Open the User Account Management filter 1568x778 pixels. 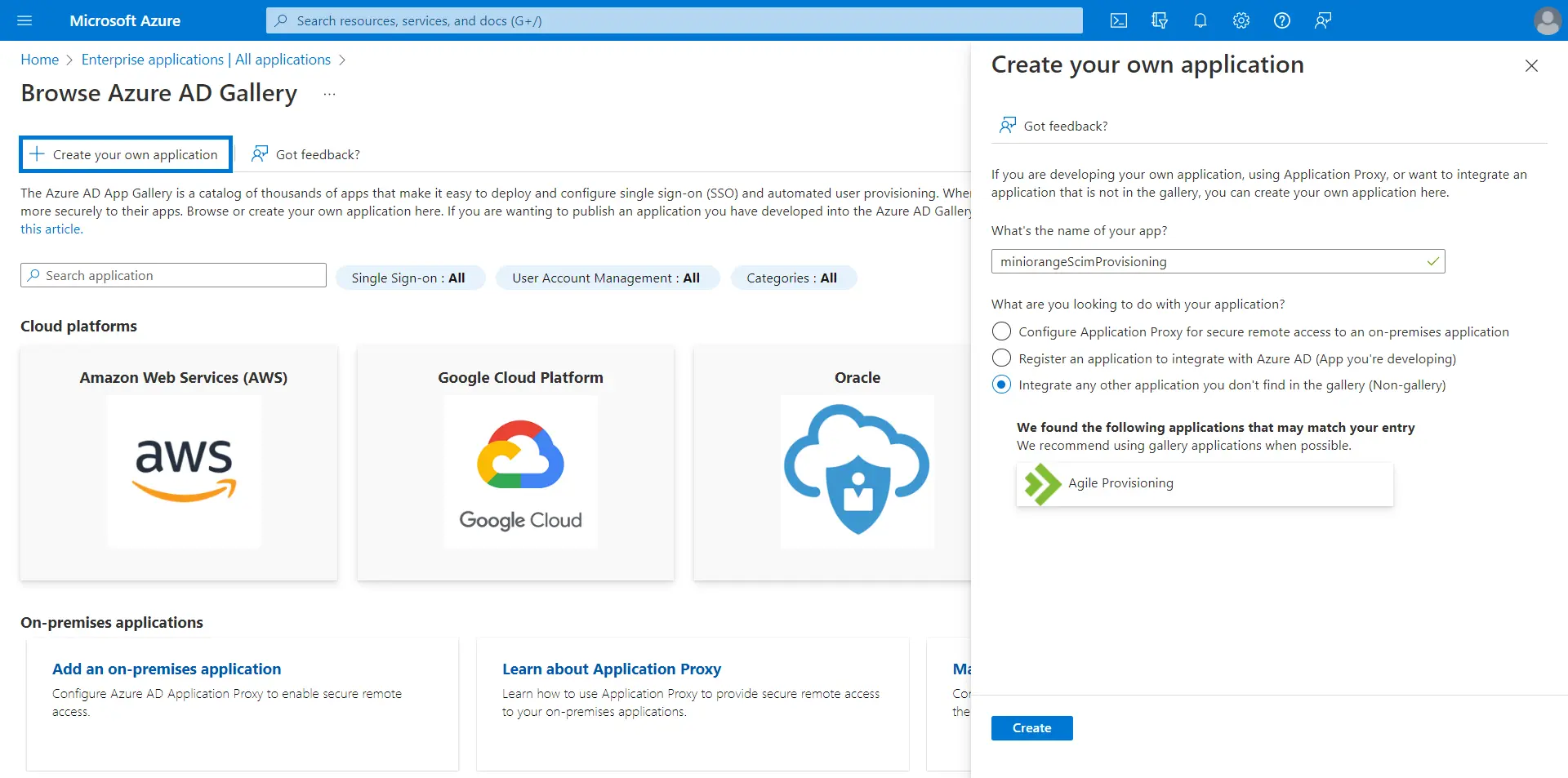click(x=608, y=278)
